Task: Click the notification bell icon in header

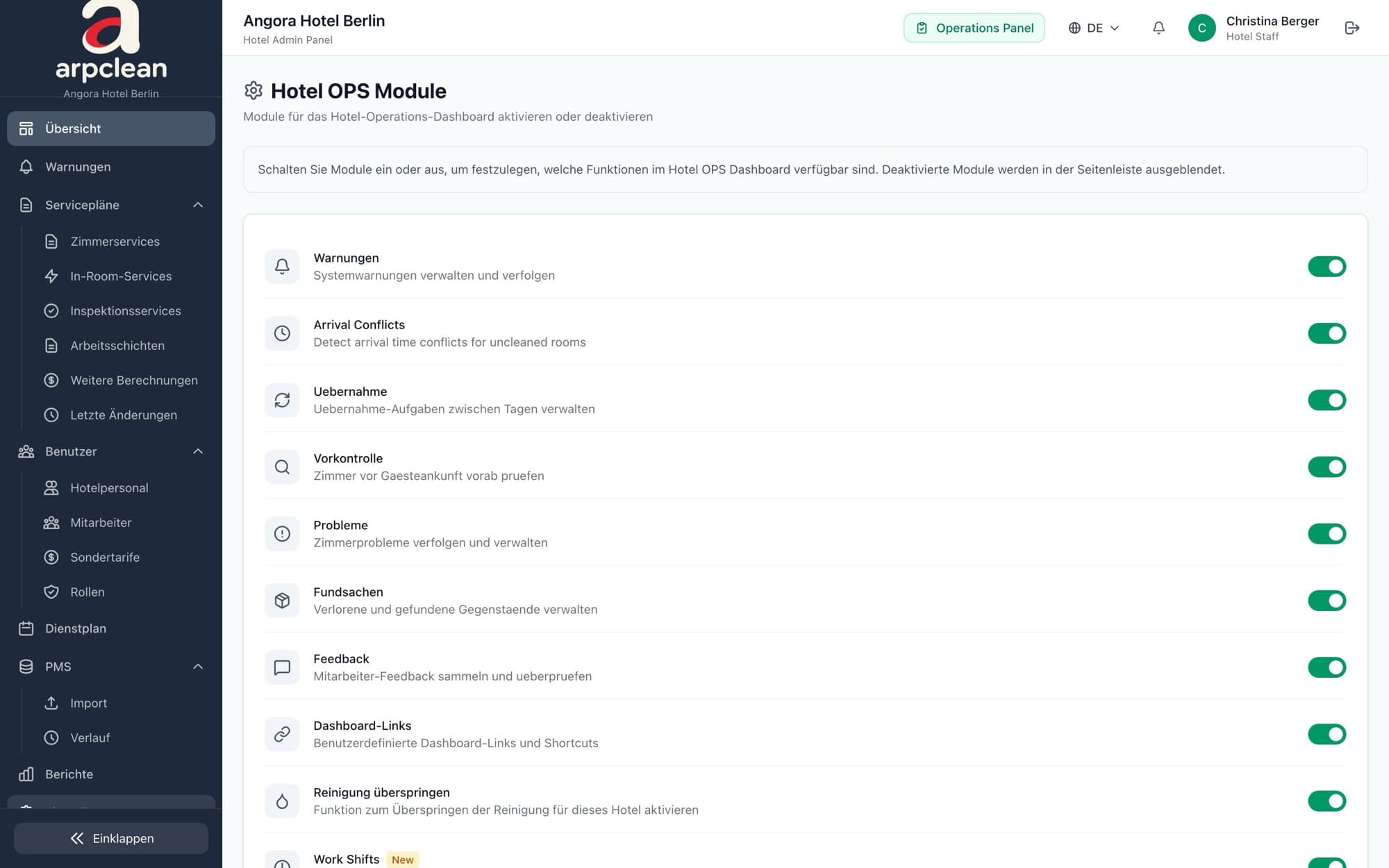Action: click(1158, 28)
